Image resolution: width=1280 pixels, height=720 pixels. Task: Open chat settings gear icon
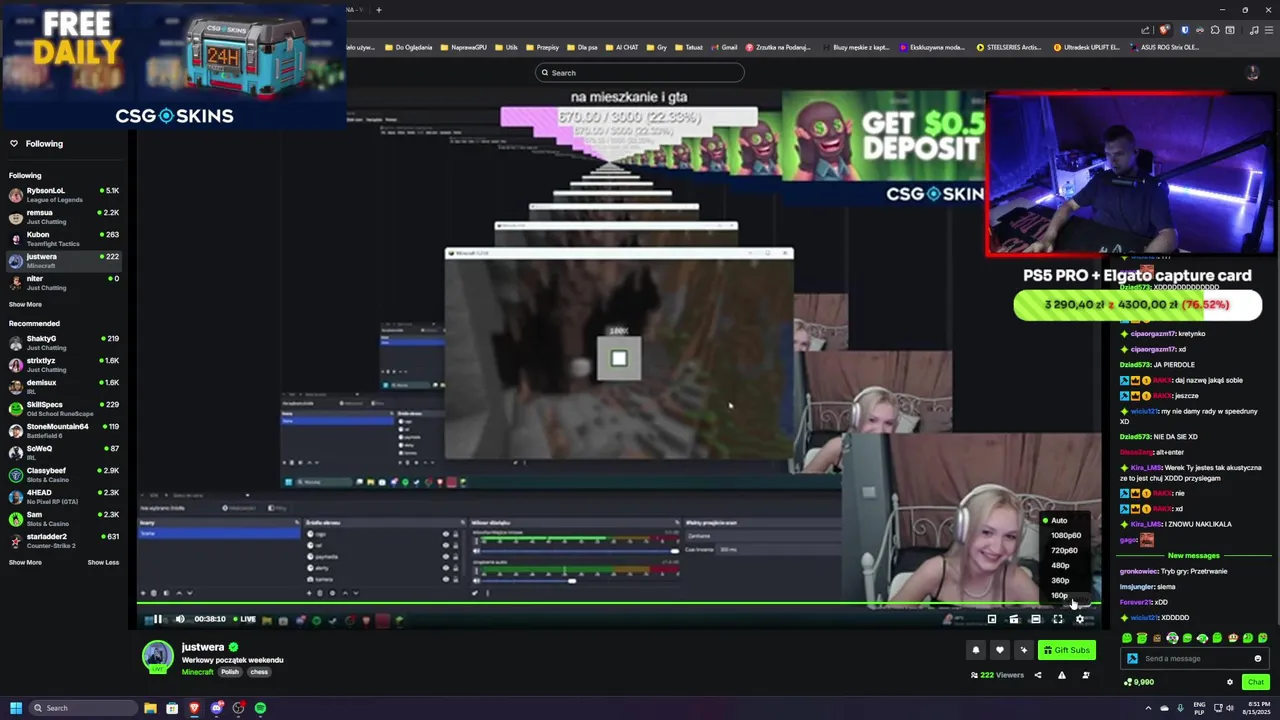pyautogui.click(x=1230, y=682)
